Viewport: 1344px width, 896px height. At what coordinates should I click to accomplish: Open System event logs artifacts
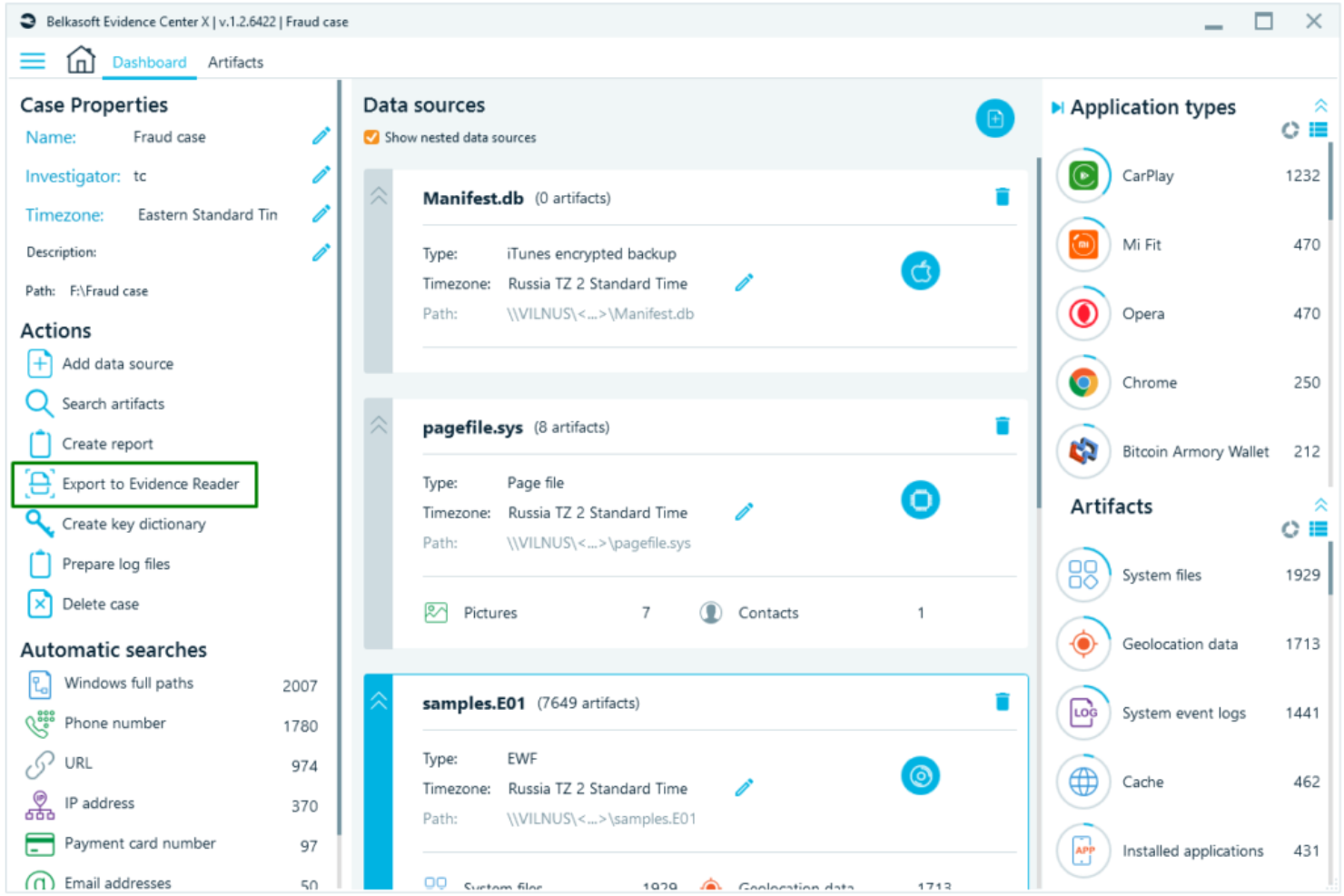click(x=1189, y=714)
